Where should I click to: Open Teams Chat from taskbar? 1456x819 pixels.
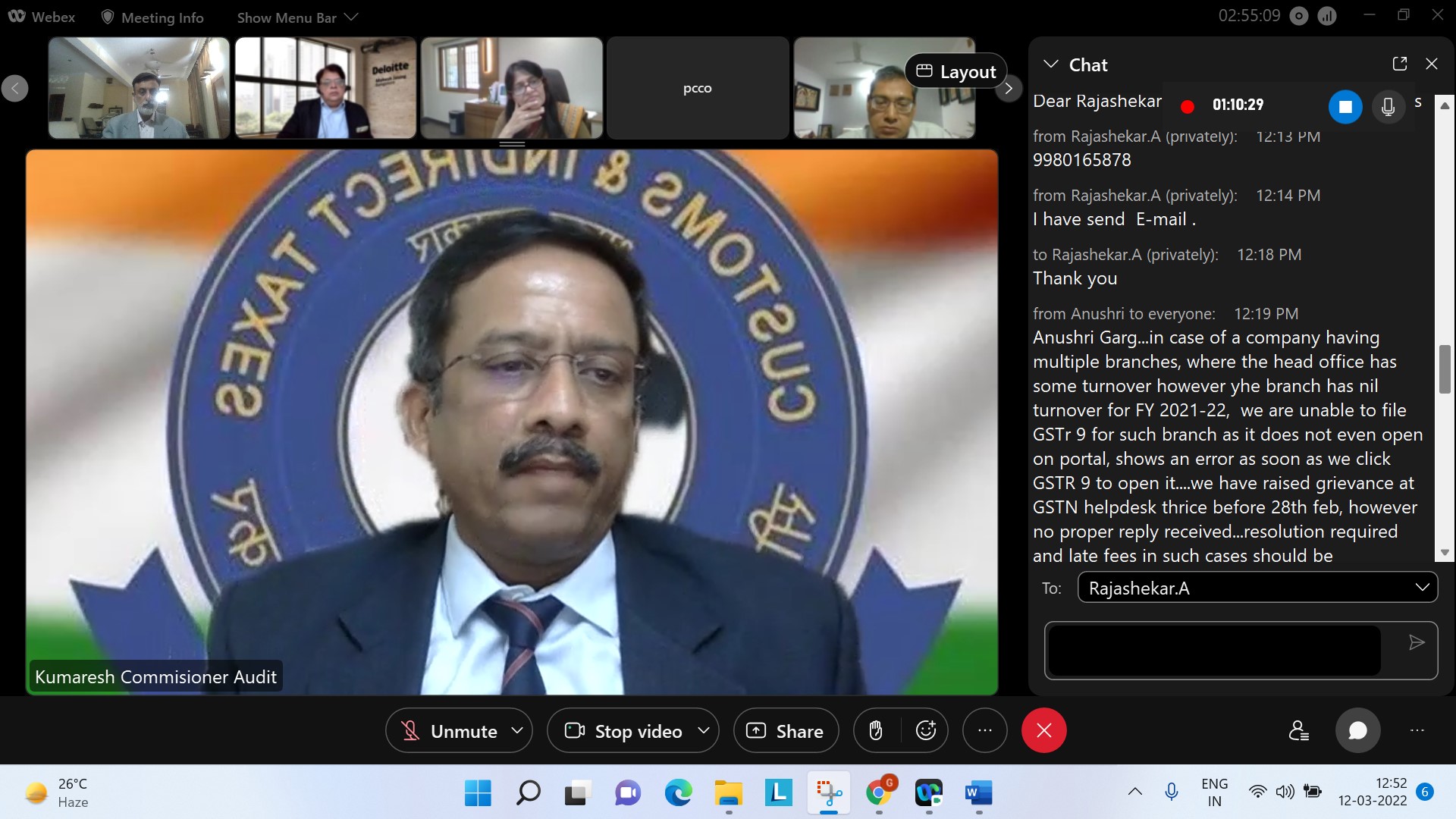coord(628,793)
